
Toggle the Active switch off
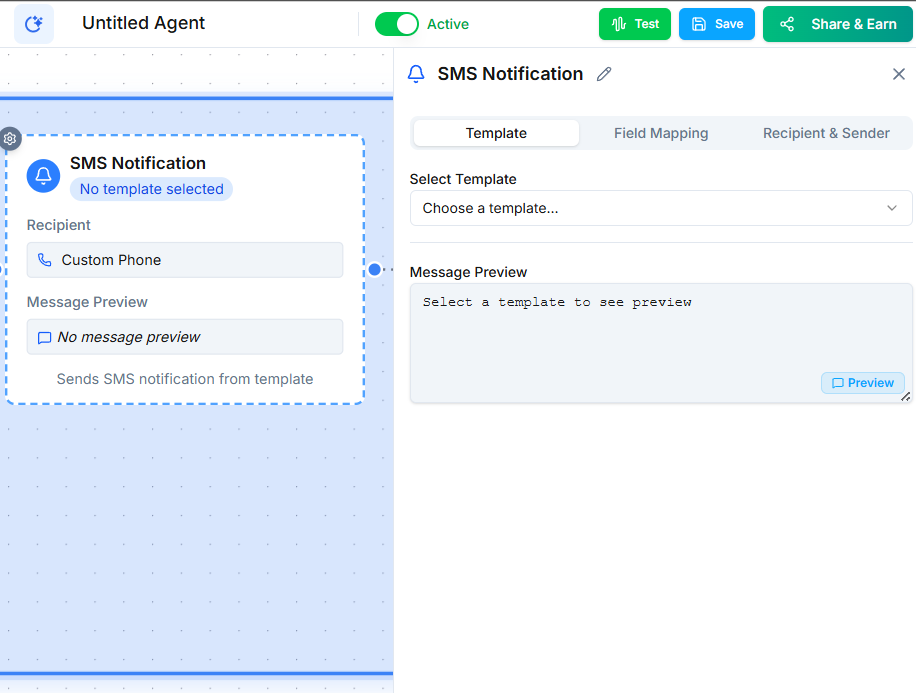[397, 23]
